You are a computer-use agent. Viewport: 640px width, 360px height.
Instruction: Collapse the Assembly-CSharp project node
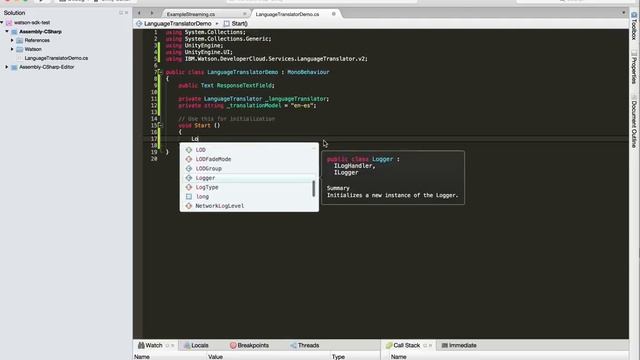[7, 31]
